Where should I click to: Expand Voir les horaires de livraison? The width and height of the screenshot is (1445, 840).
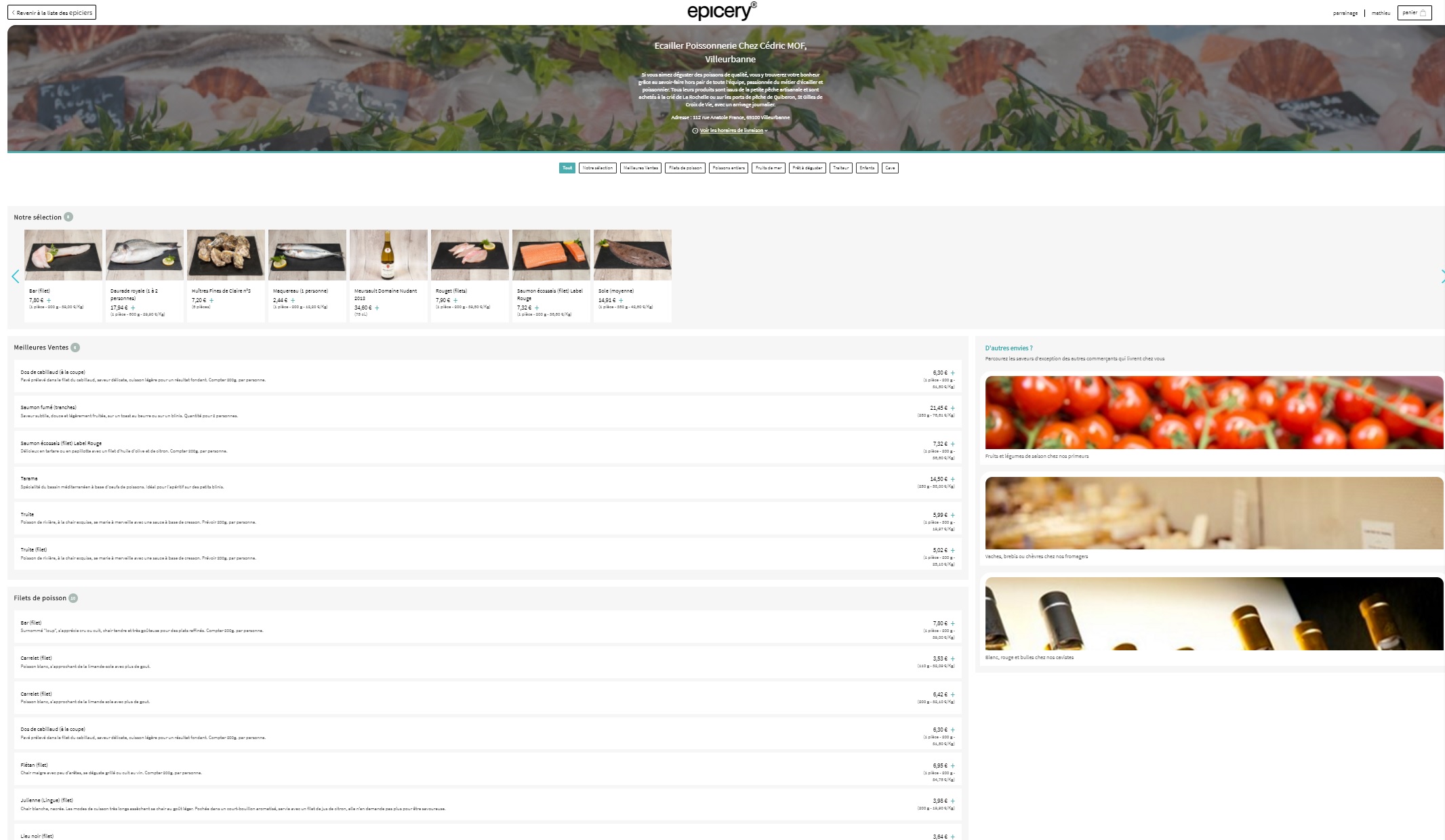[730, 130]
